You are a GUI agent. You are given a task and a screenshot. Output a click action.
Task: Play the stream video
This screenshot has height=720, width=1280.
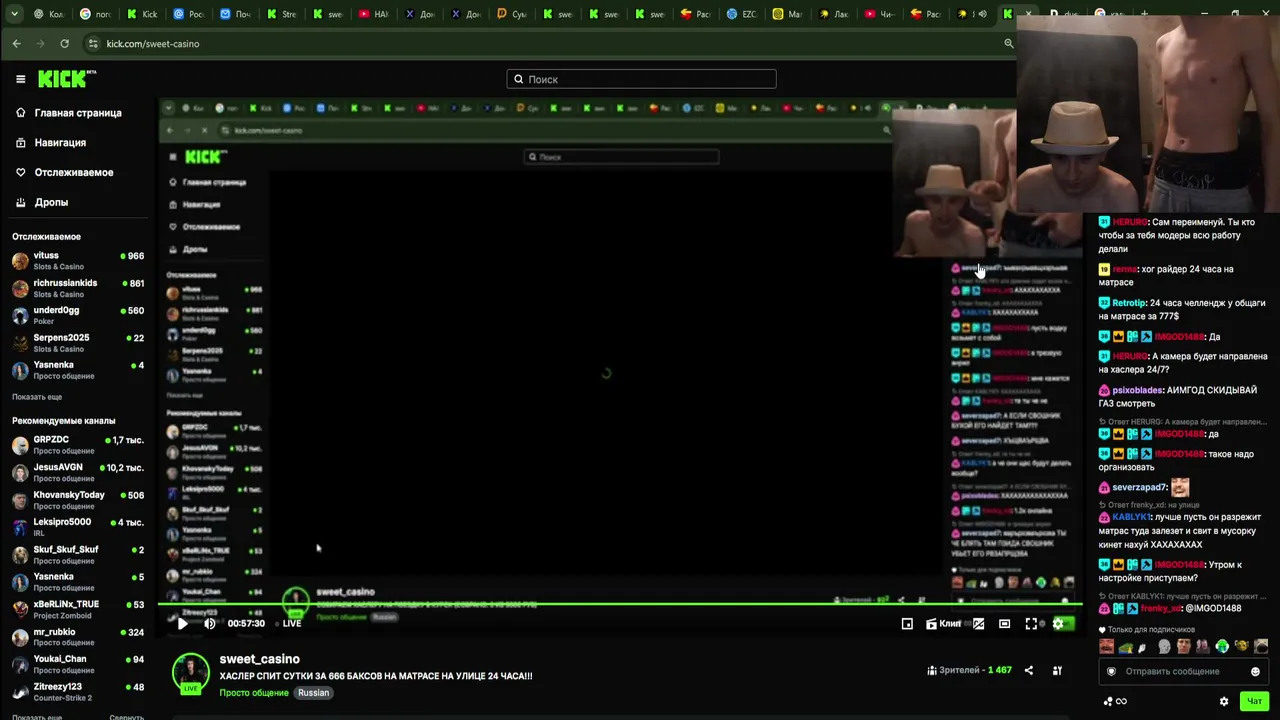(x=182, y=623)
